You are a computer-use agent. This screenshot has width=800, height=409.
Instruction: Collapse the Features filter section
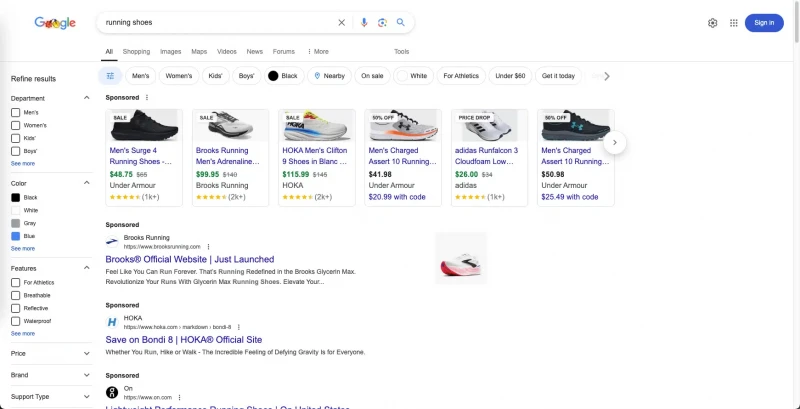coord(87,268)
